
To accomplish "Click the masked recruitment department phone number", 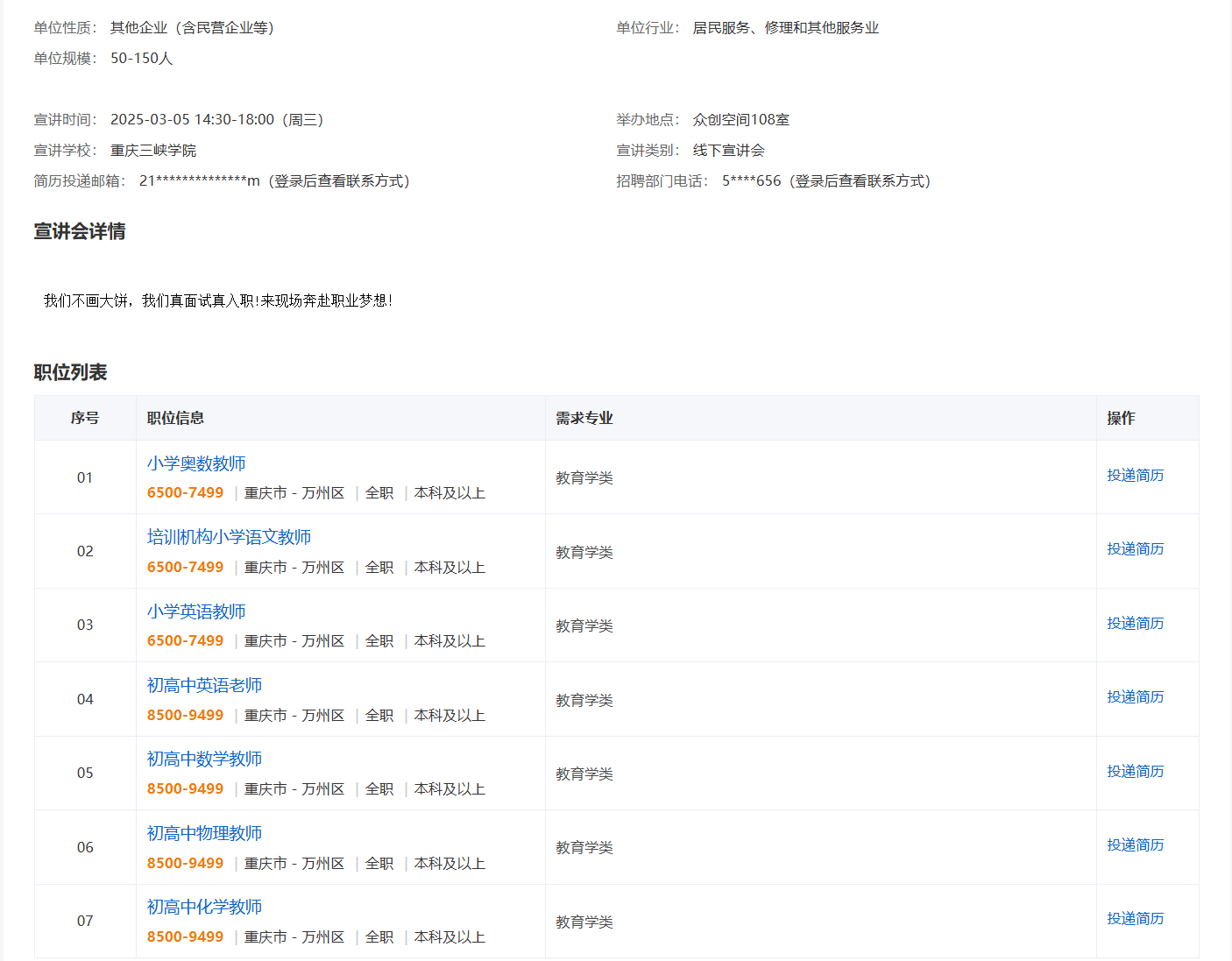I will point(751,181).
